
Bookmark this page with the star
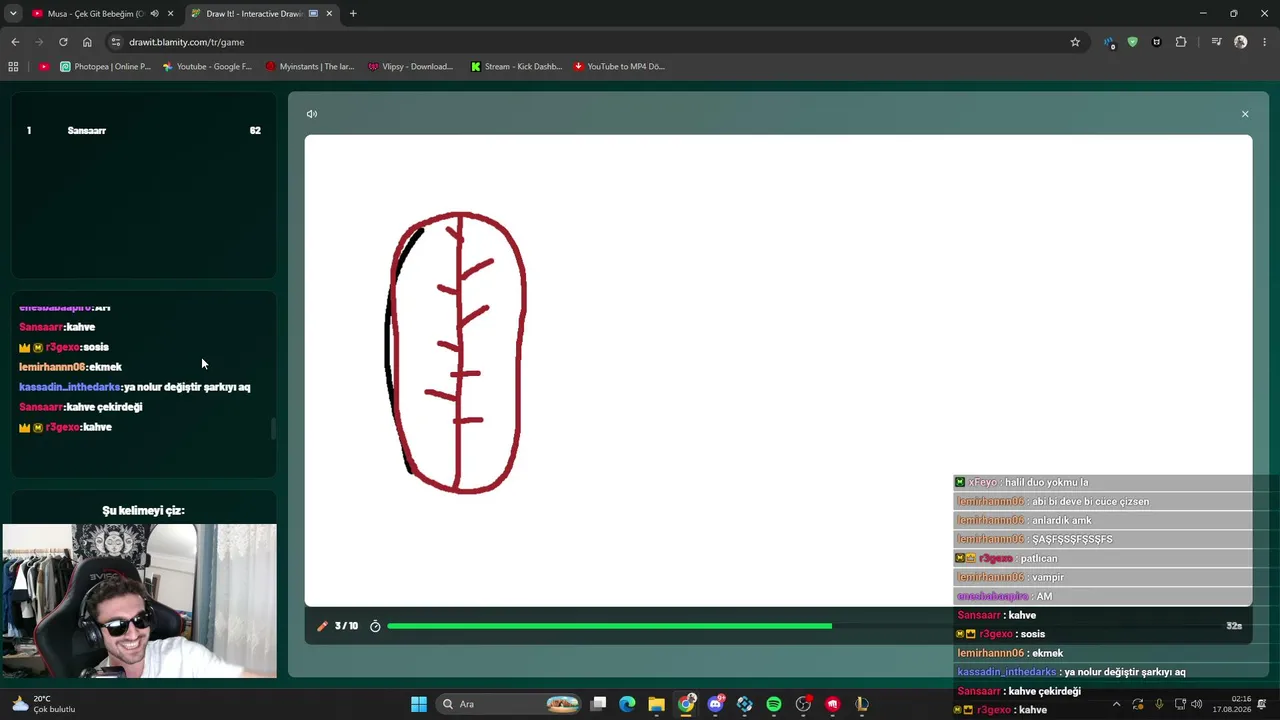[x=1075, y=42]
